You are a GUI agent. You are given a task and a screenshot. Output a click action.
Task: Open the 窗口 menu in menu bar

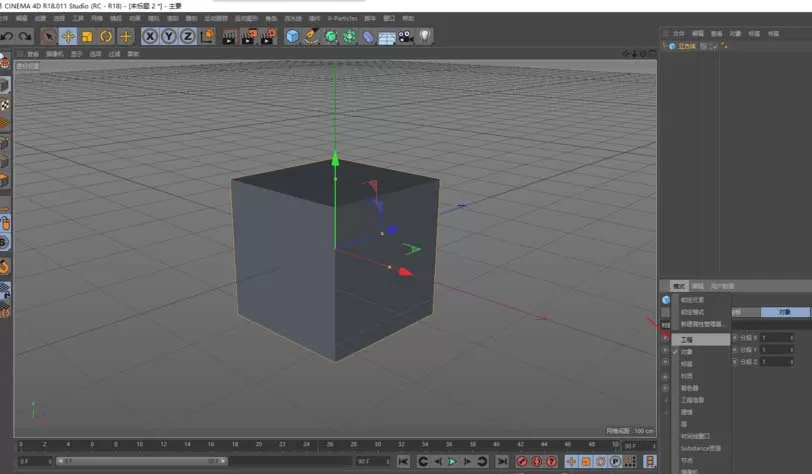389,19
